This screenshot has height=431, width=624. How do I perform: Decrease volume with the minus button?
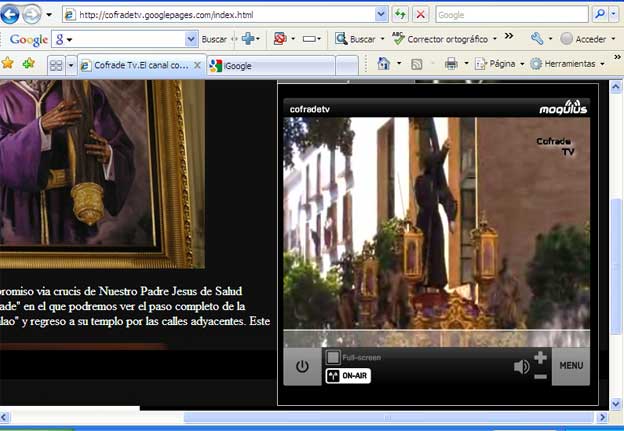tap(541, 376)
